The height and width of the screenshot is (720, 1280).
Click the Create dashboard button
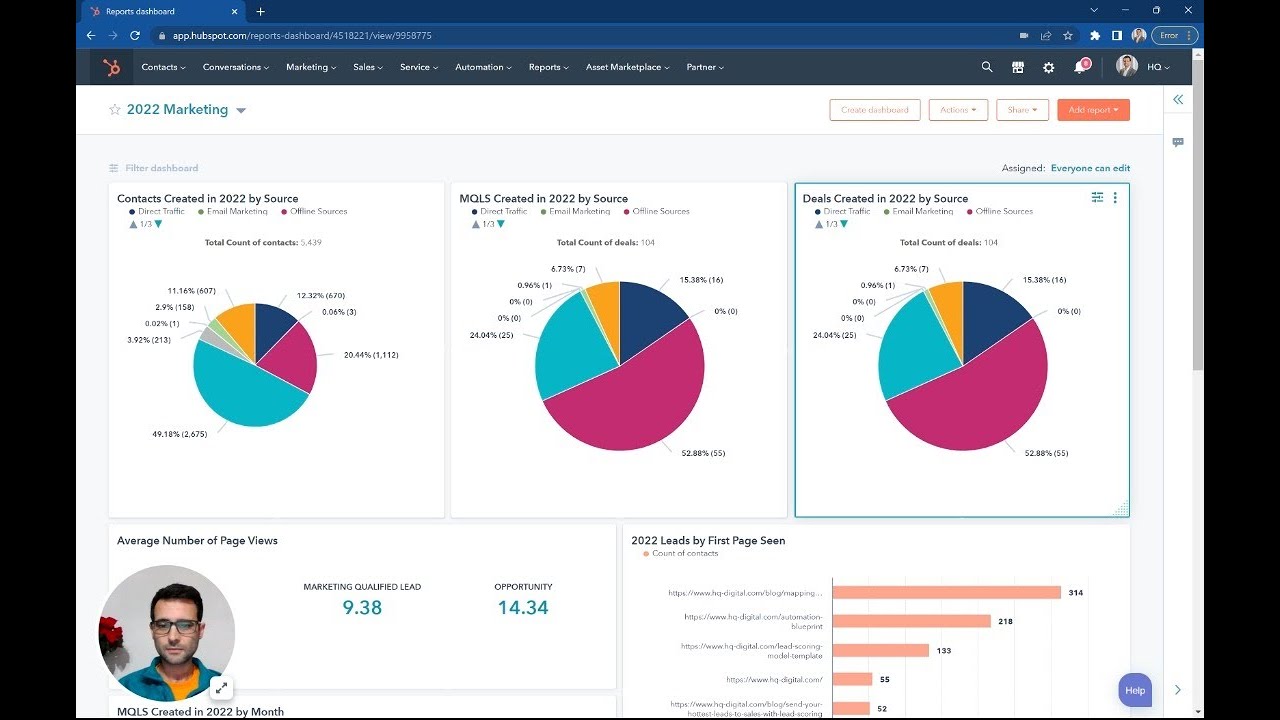[x=875, y=110]
